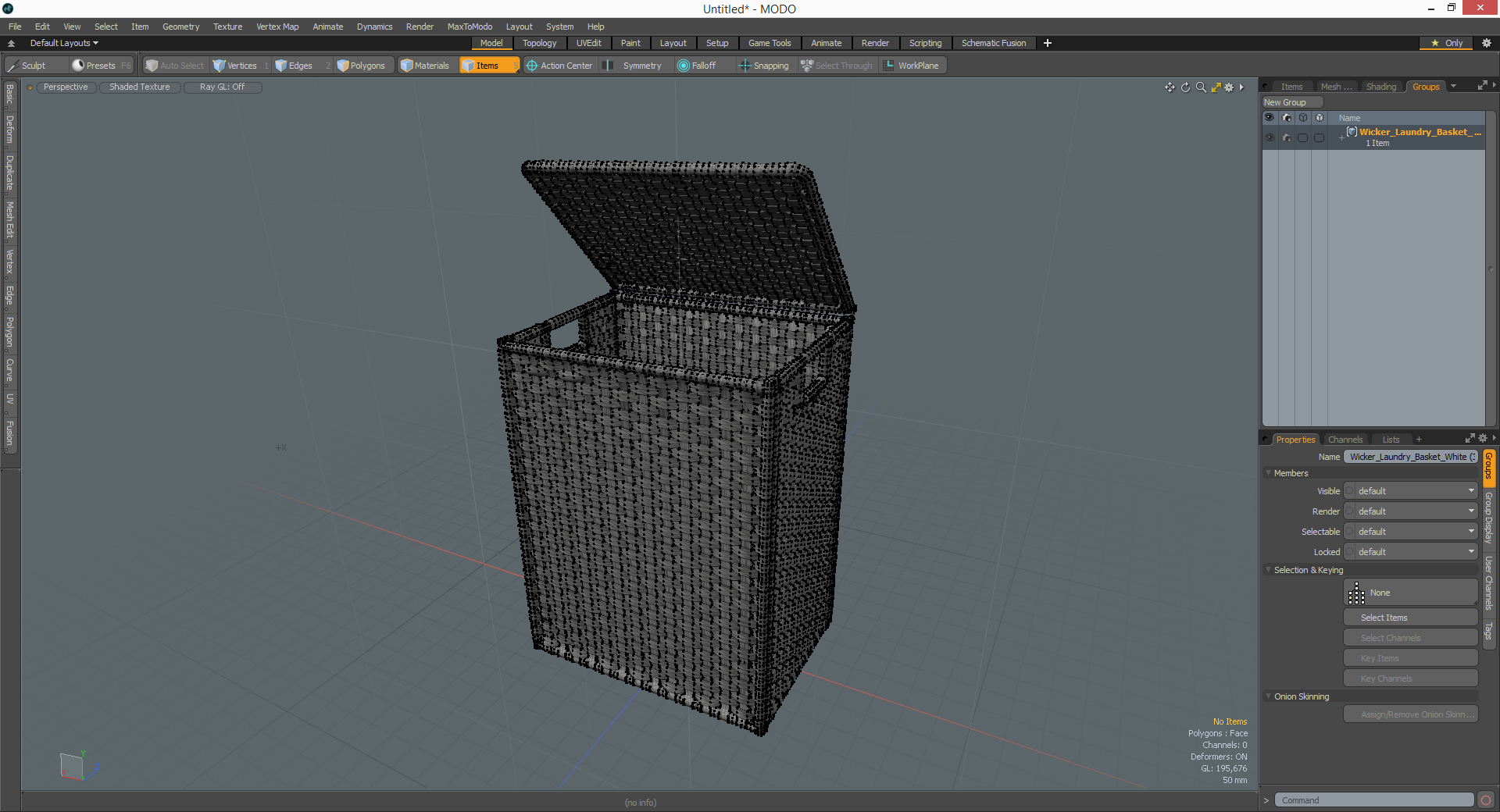Switch to the UVEdit layout tab
The height and width of the screenshot is (812, 1500).
click(588, 43)
